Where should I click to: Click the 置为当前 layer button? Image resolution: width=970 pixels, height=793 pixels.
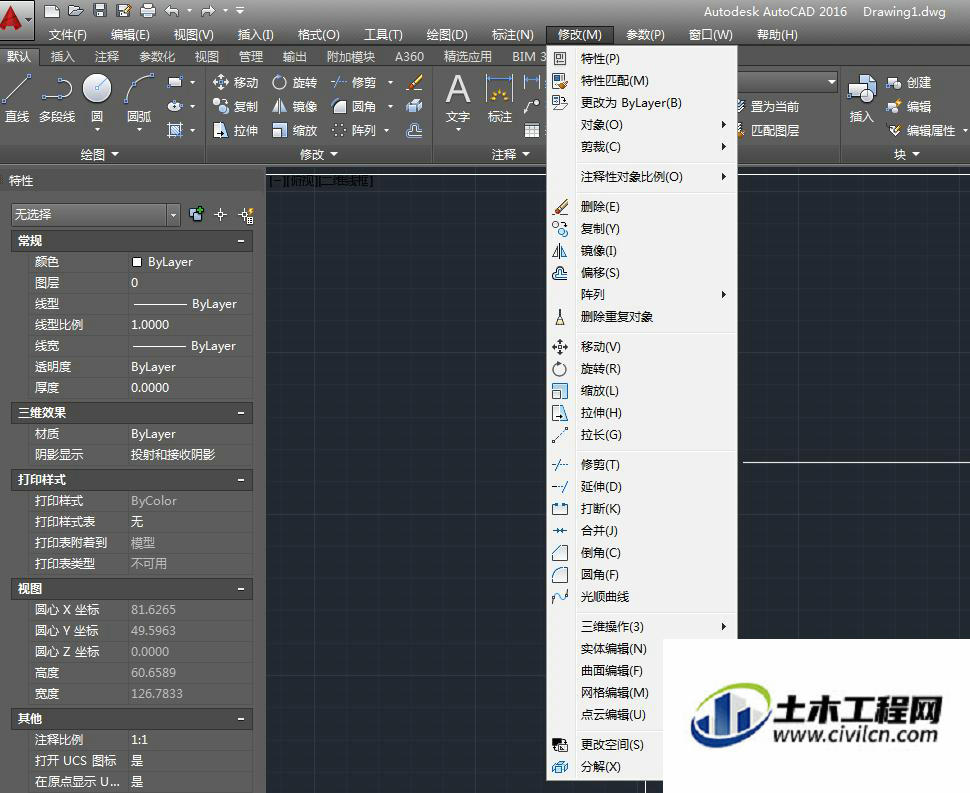pyautogui.click(x=768, y=106)
